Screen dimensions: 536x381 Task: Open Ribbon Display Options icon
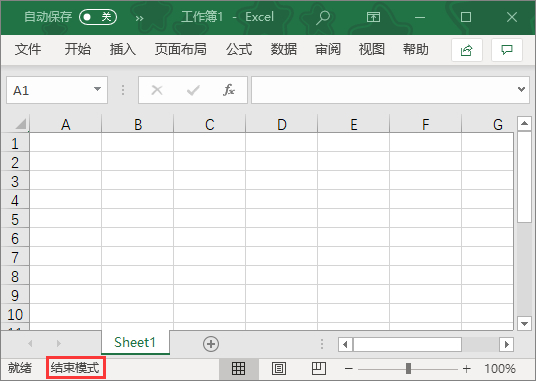coord(373,17)
